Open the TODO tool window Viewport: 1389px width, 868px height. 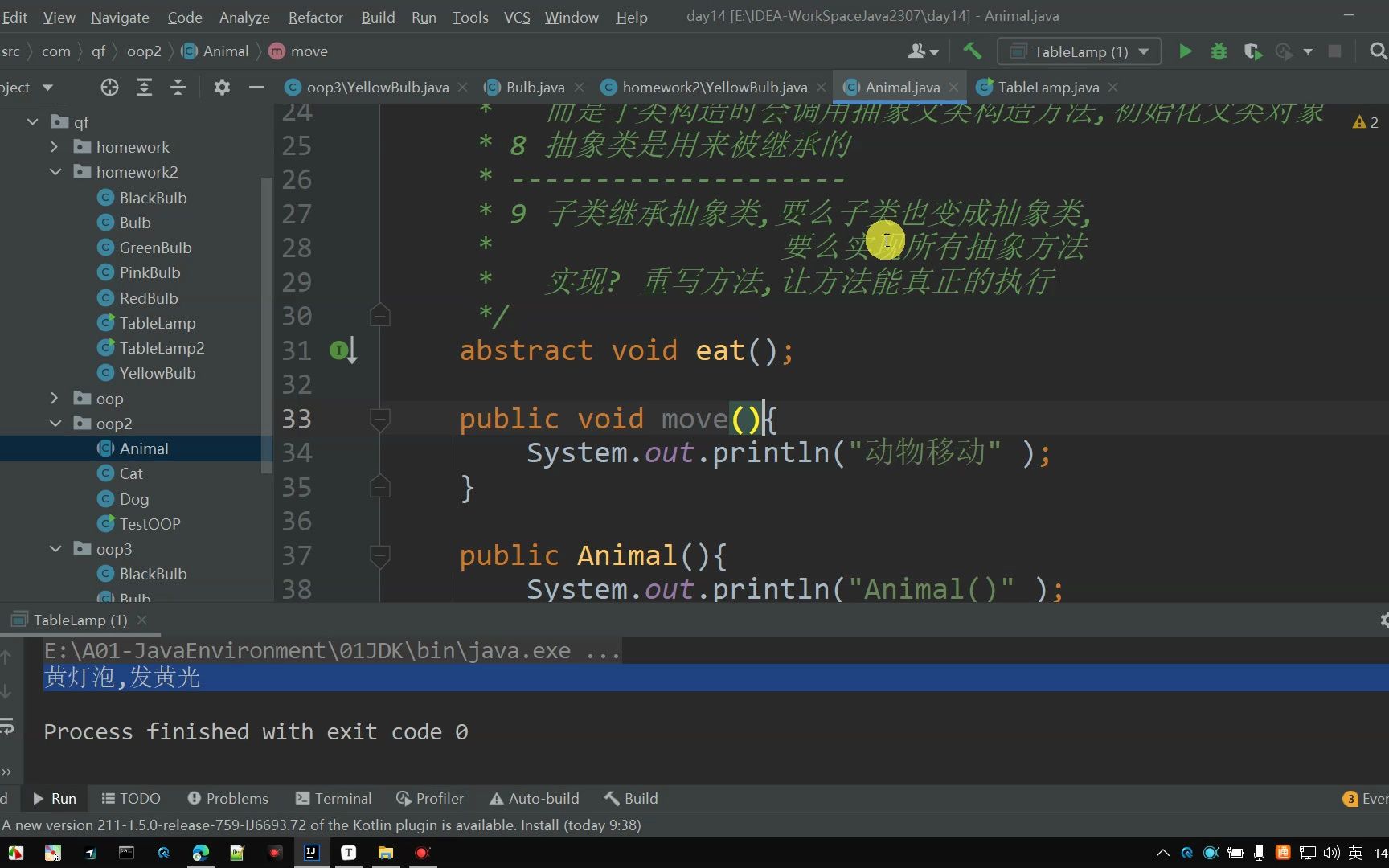131,799
